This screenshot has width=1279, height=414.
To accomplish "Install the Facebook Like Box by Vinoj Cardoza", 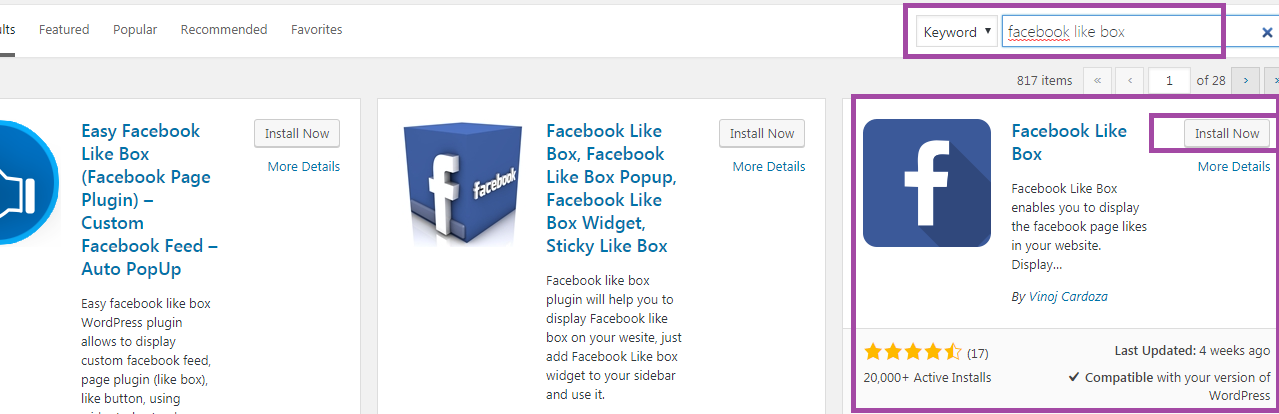I will [1226, 134].
